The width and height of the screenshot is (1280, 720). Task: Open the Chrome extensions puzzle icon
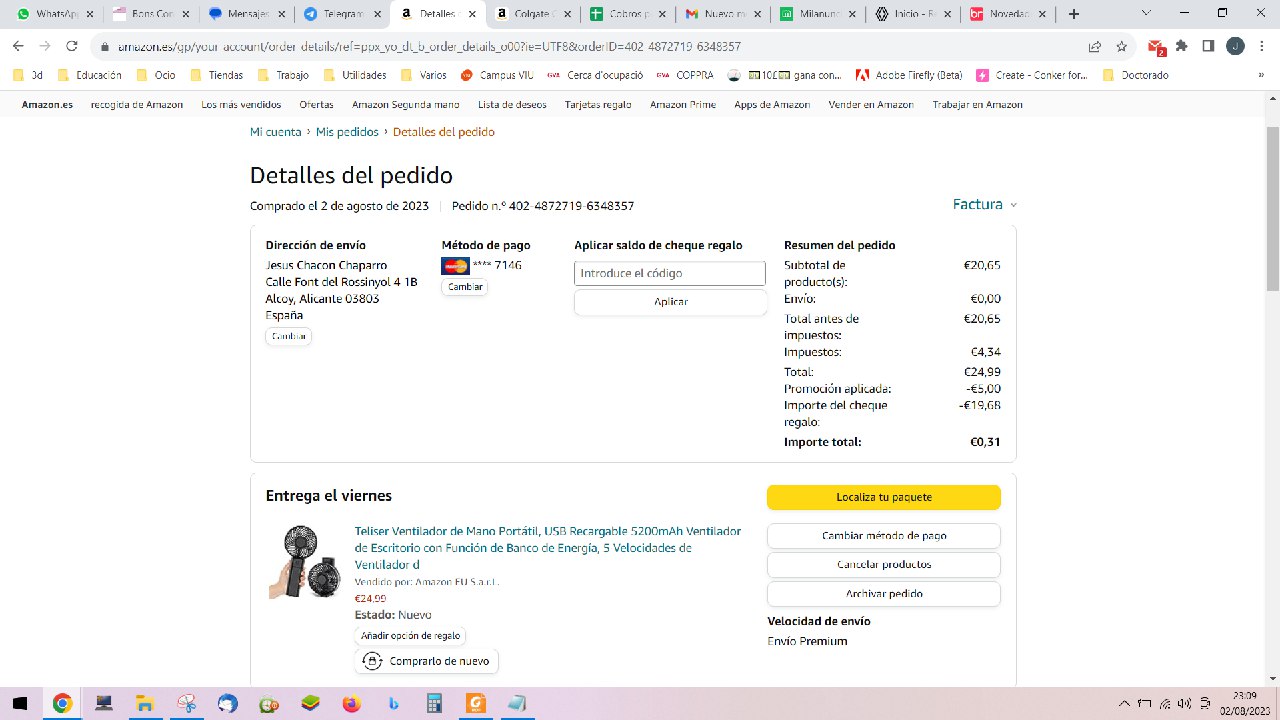(1182, 46)
